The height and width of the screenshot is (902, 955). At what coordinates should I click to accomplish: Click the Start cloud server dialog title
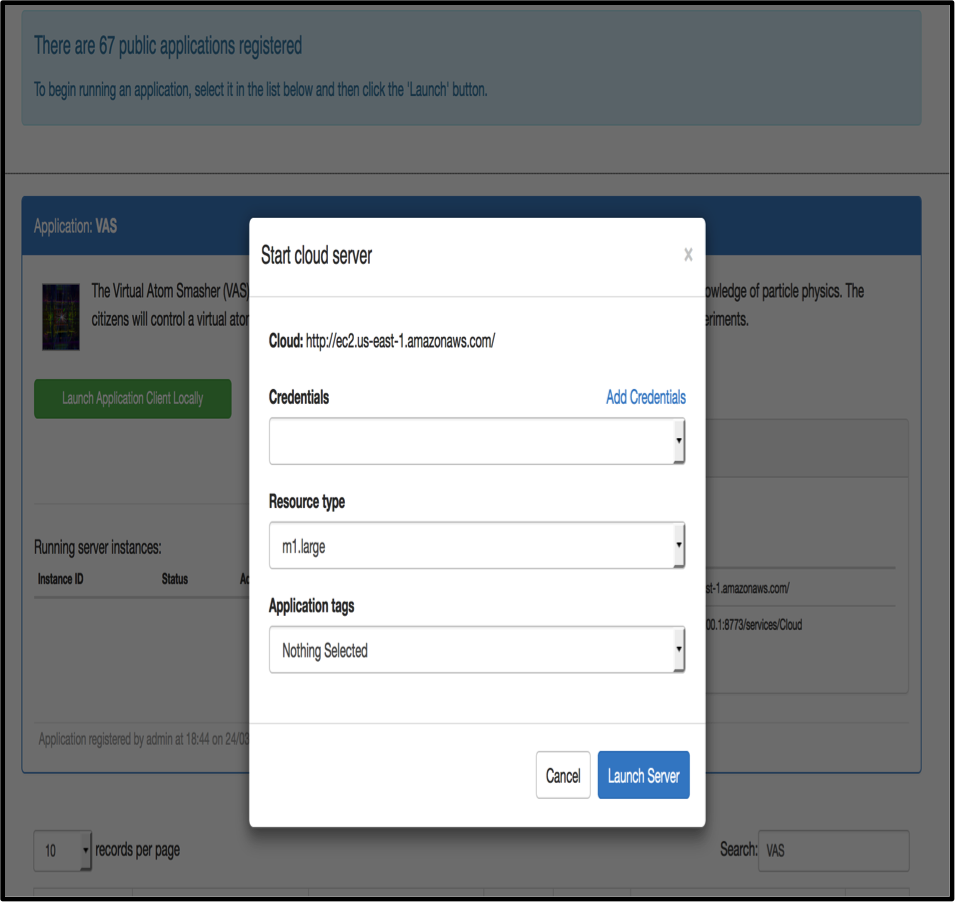point(316,255)
